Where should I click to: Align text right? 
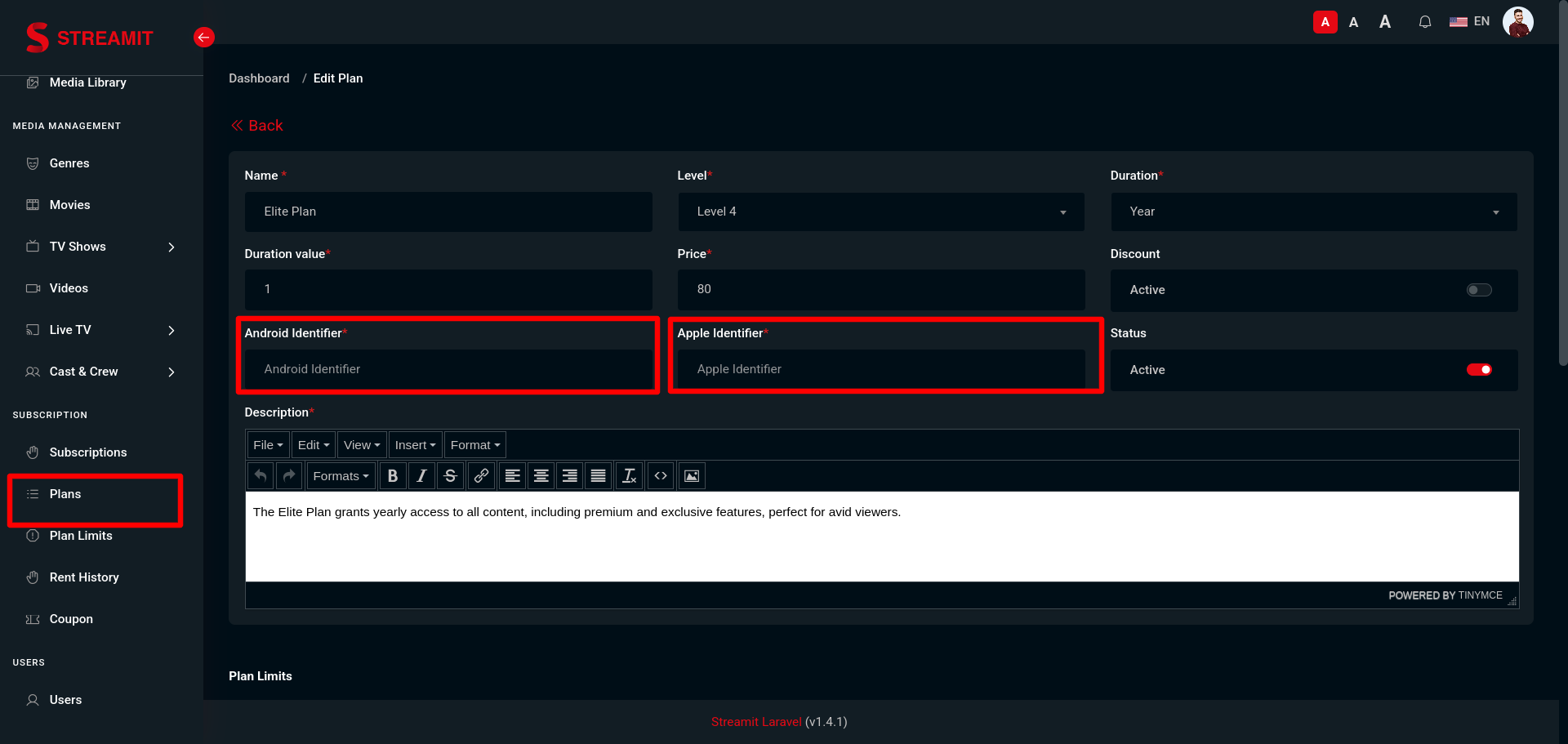pos(570,475)
